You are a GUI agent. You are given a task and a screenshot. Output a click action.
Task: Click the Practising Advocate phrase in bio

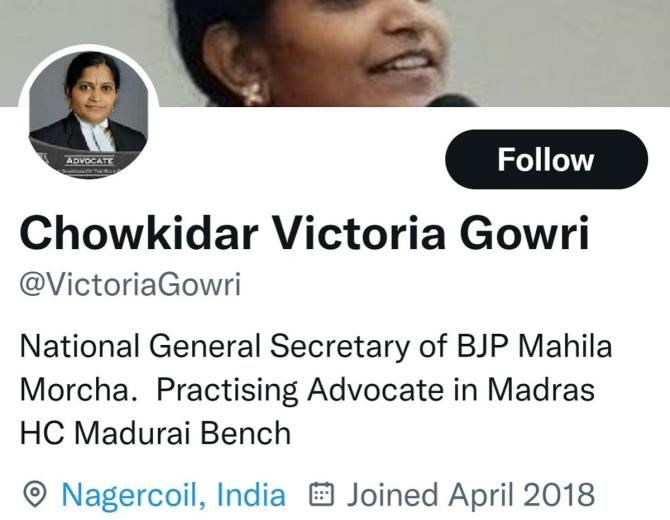(x=300, y=390)
